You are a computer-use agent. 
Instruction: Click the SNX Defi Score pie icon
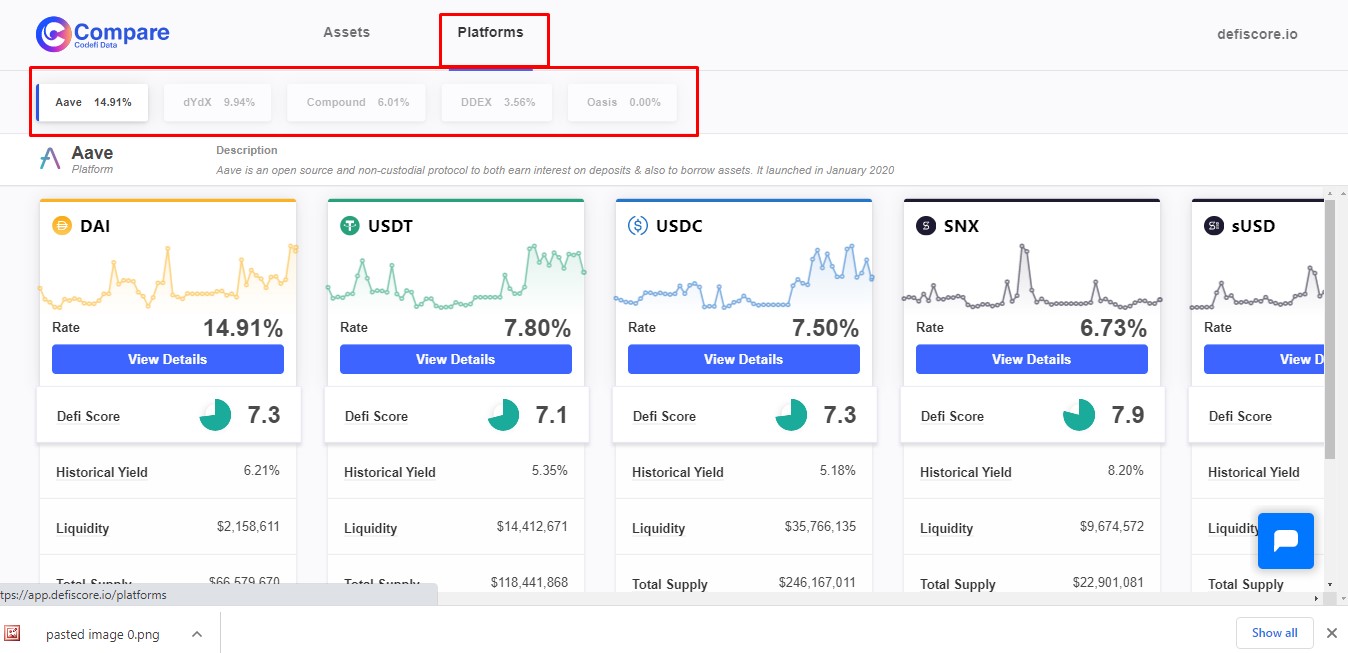pos(1079,415)
